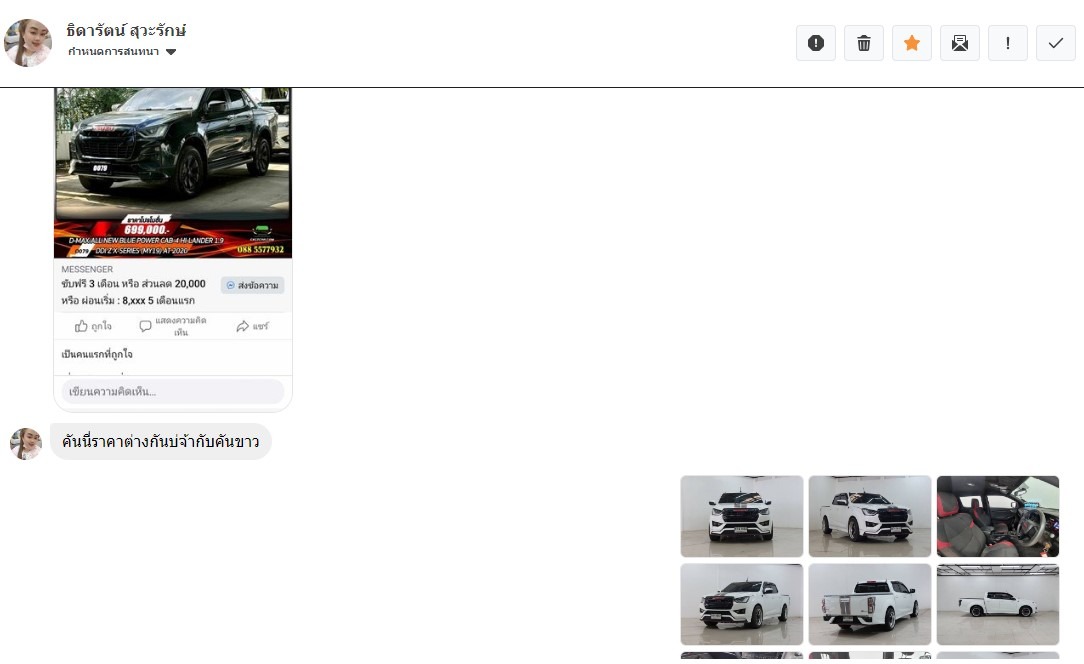This screenshot has height=664, width=1084.
Task: Click the MESSENGER label under the ad
Action: click(x=87, y=269)
